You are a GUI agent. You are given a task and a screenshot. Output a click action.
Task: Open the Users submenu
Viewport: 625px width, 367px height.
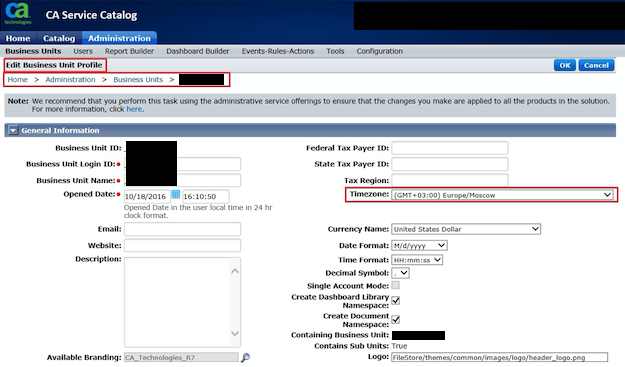pos(83,51)
